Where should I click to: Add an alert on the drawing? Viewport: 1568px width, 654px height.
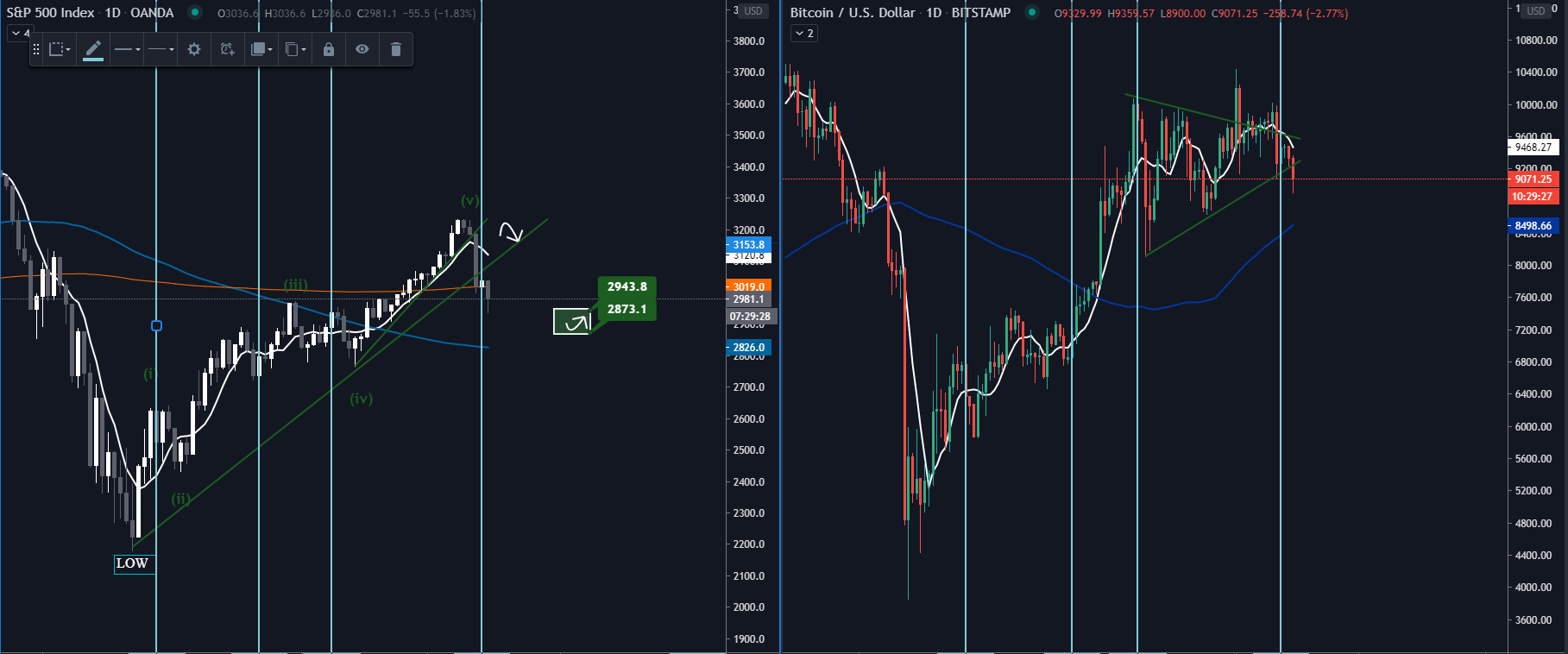pos(227,49)
